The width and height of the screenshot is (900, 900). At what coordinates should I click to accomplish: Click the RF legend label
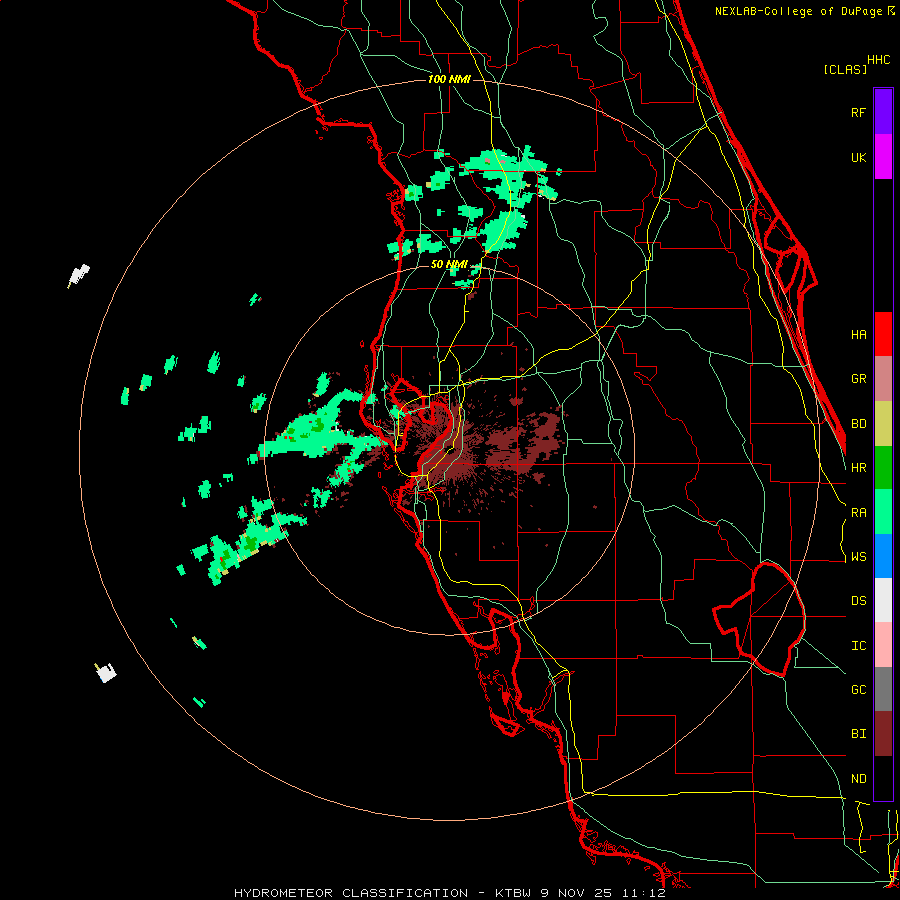[858, 112]
